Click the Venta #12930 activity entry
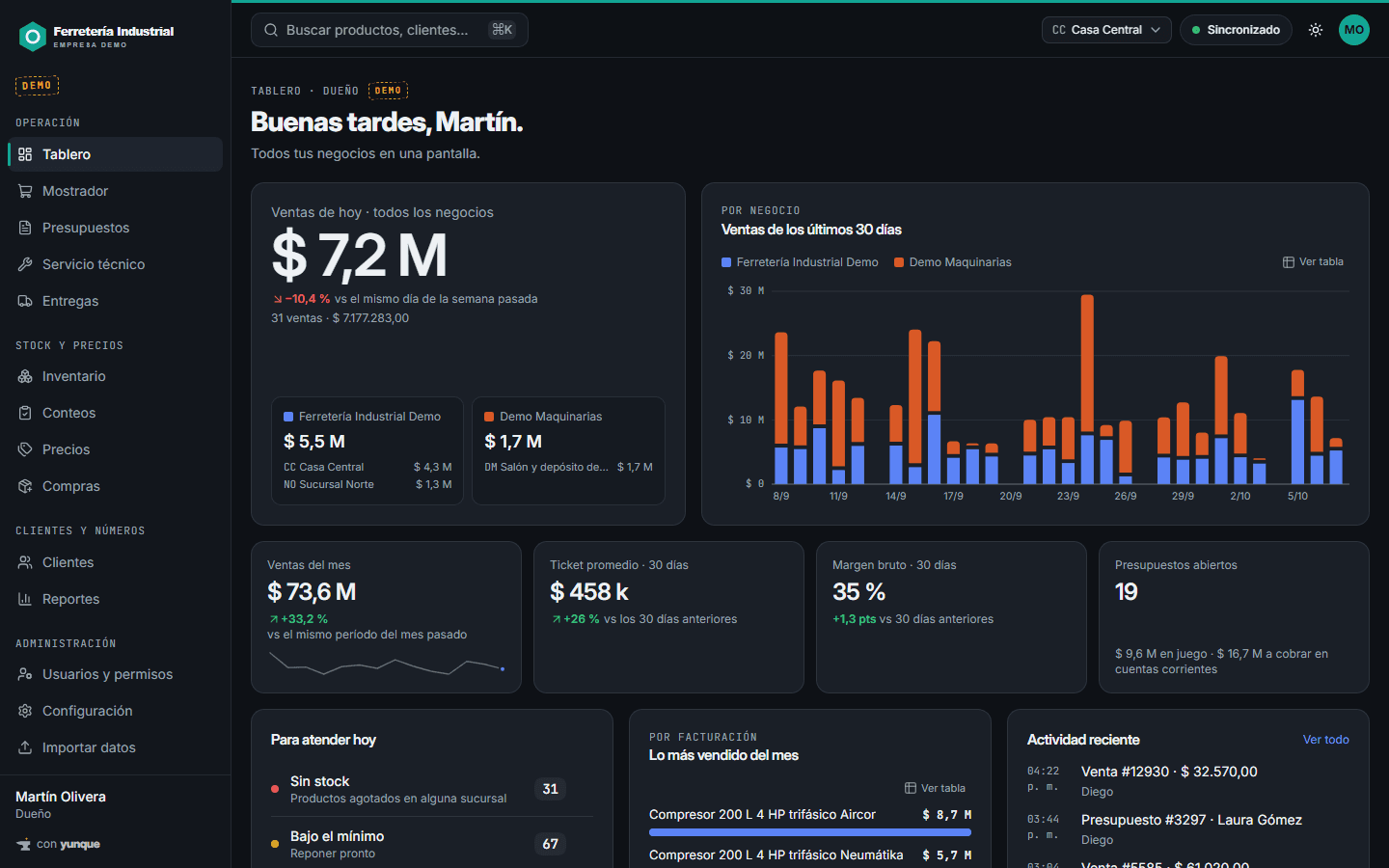The width and height of the screenshot is (1389, 868). pos(1188,781)
